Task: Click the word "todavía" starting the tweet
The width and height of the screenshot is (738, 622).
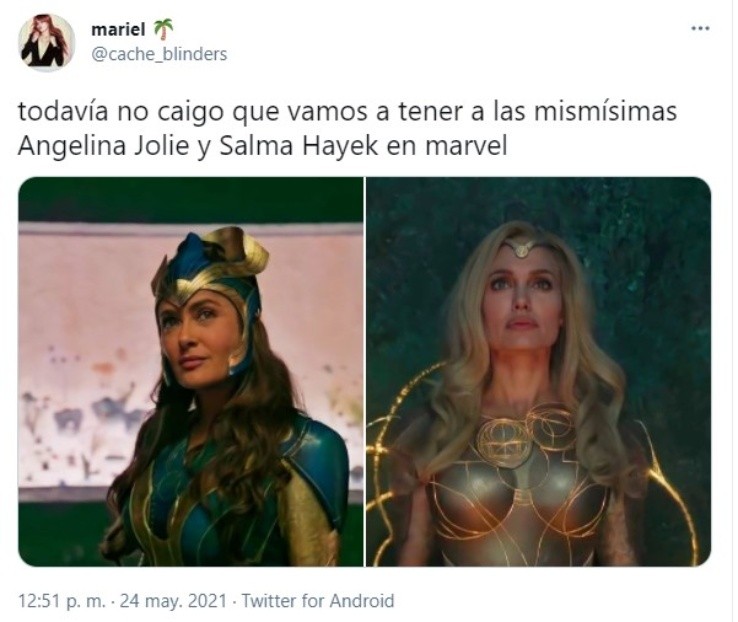Action: [64, 112]
